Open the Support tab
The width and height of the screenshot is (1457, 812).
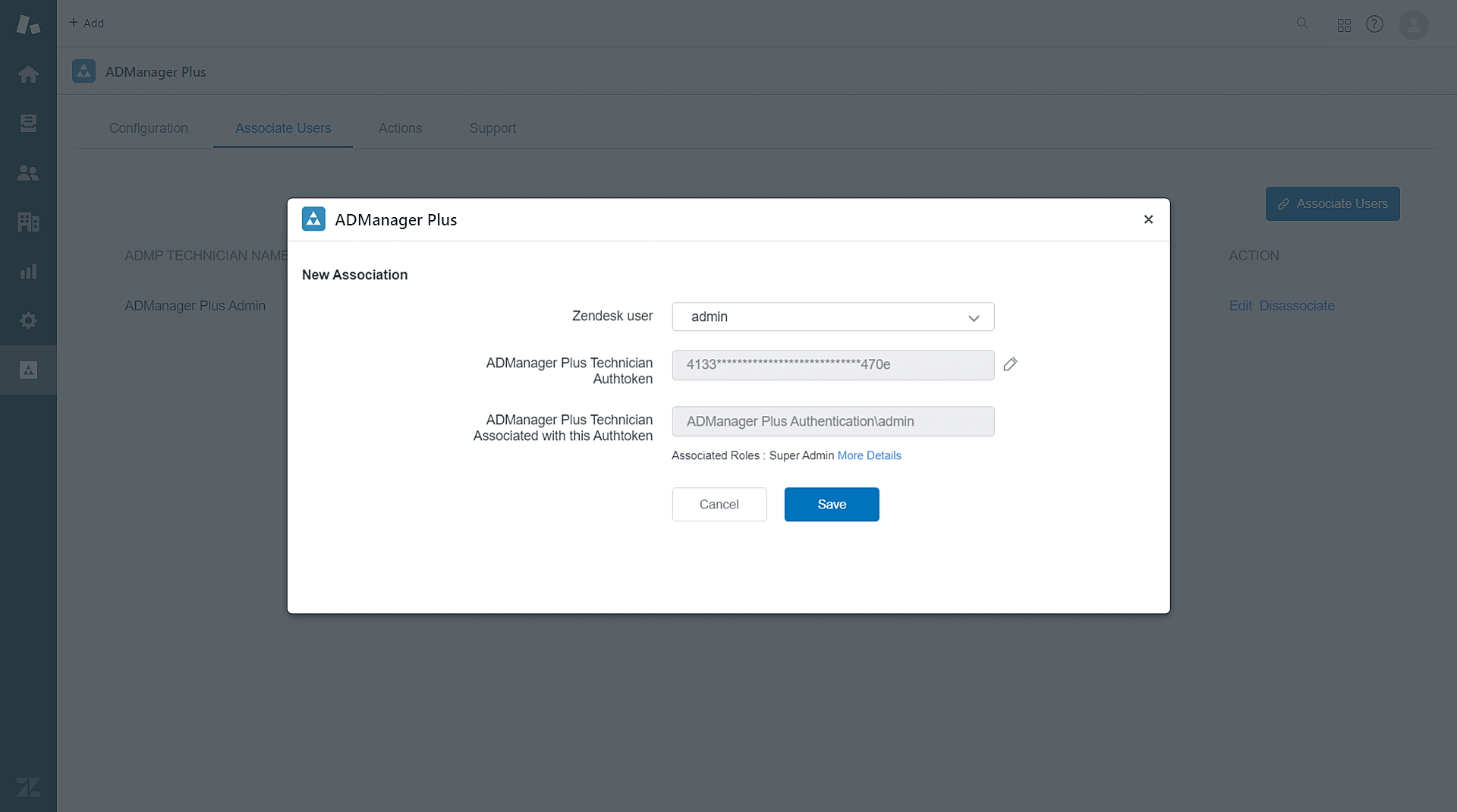pyautogui.click(x=492, y=128)
